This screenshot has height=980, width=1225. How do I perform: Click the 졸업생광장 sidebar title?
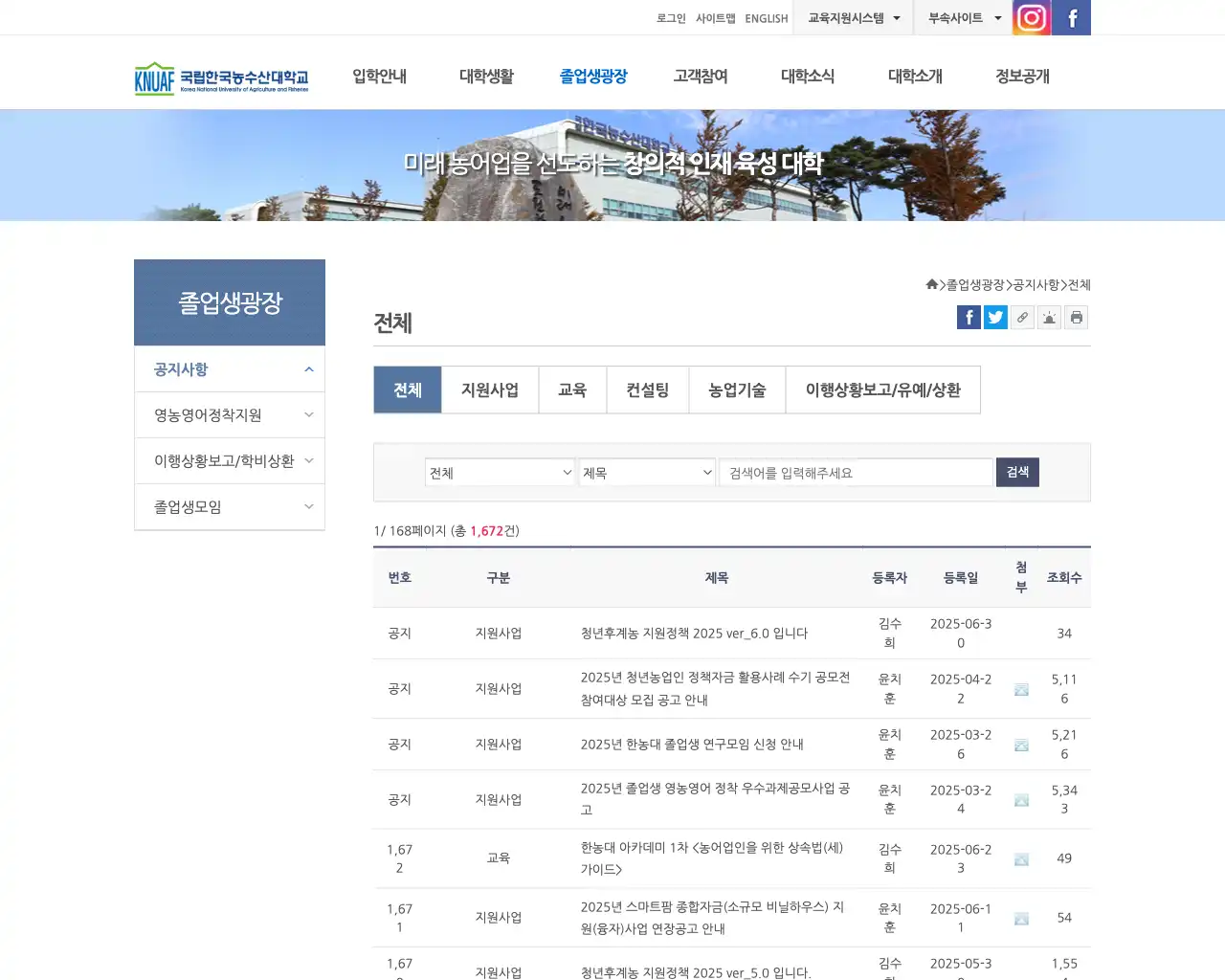click(x=230, y=302)
